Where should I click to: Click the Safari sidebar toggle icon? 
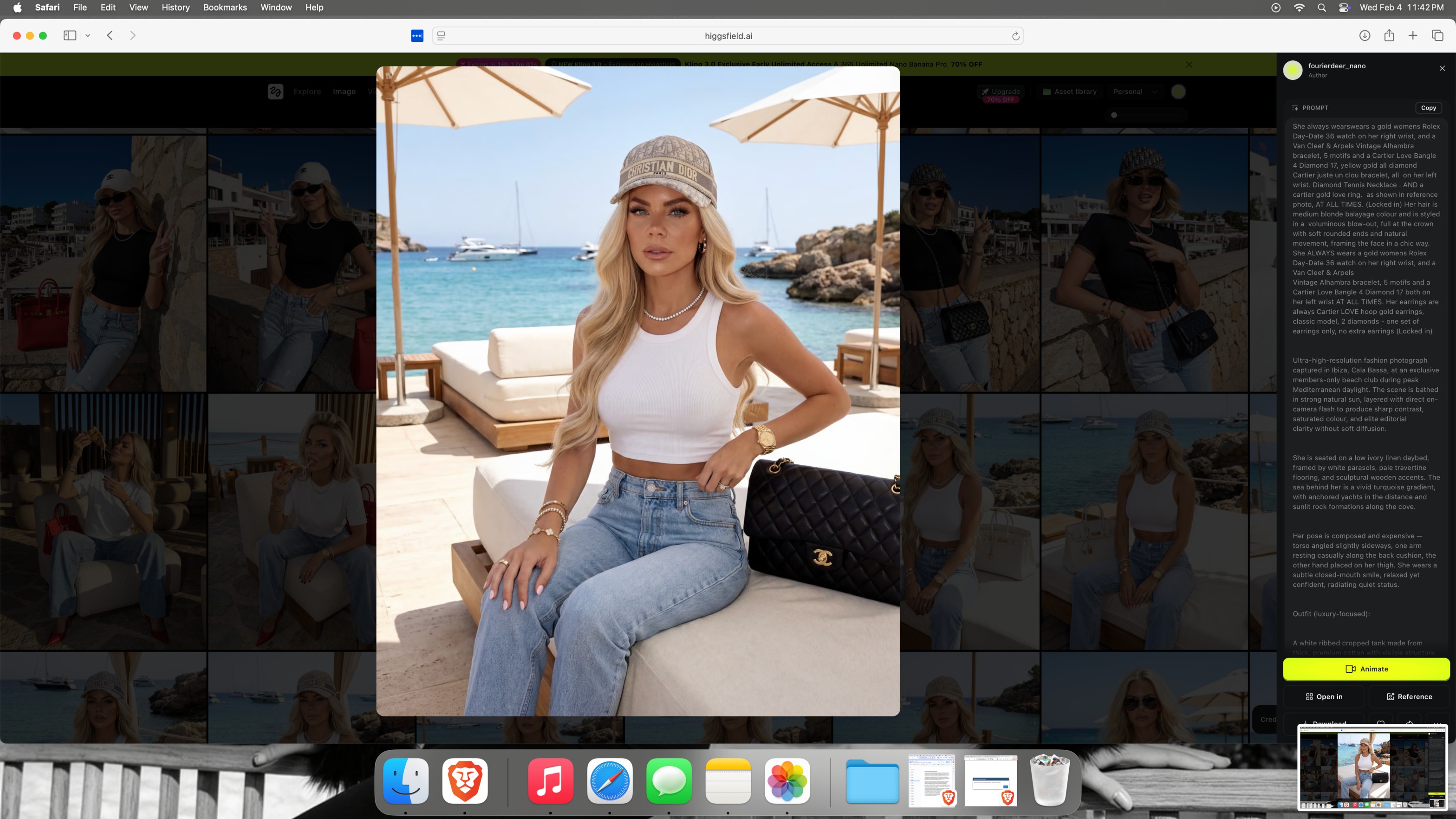click(x=70, y=36)
